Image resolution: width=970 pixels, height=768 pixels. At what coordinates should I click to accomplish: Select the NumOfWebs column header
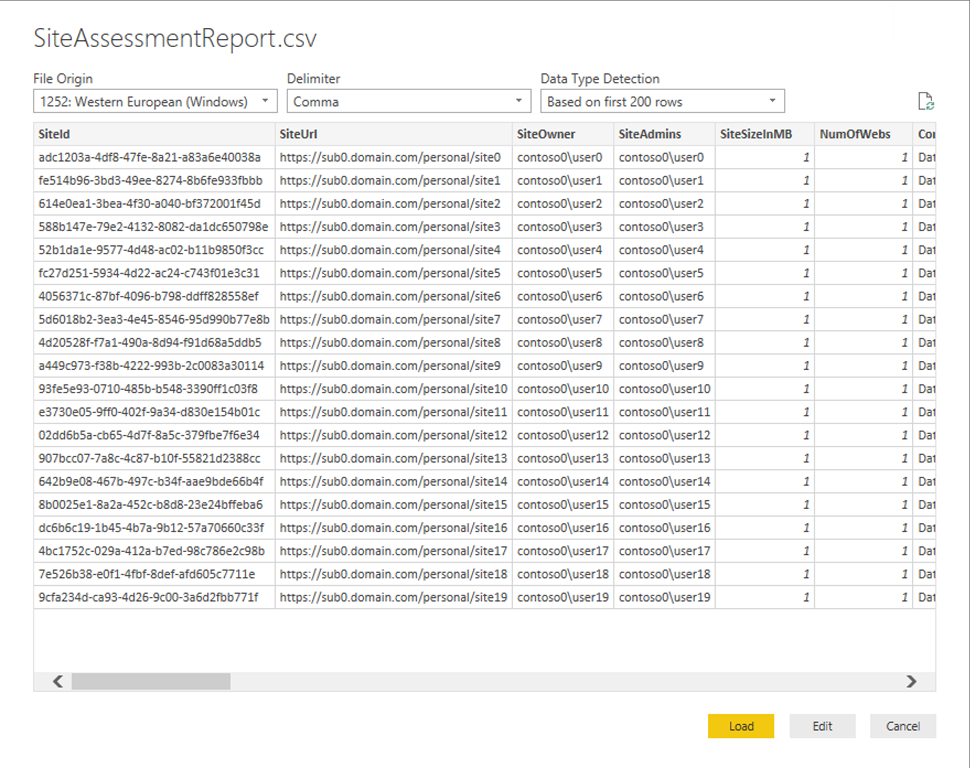coord(862,133)
